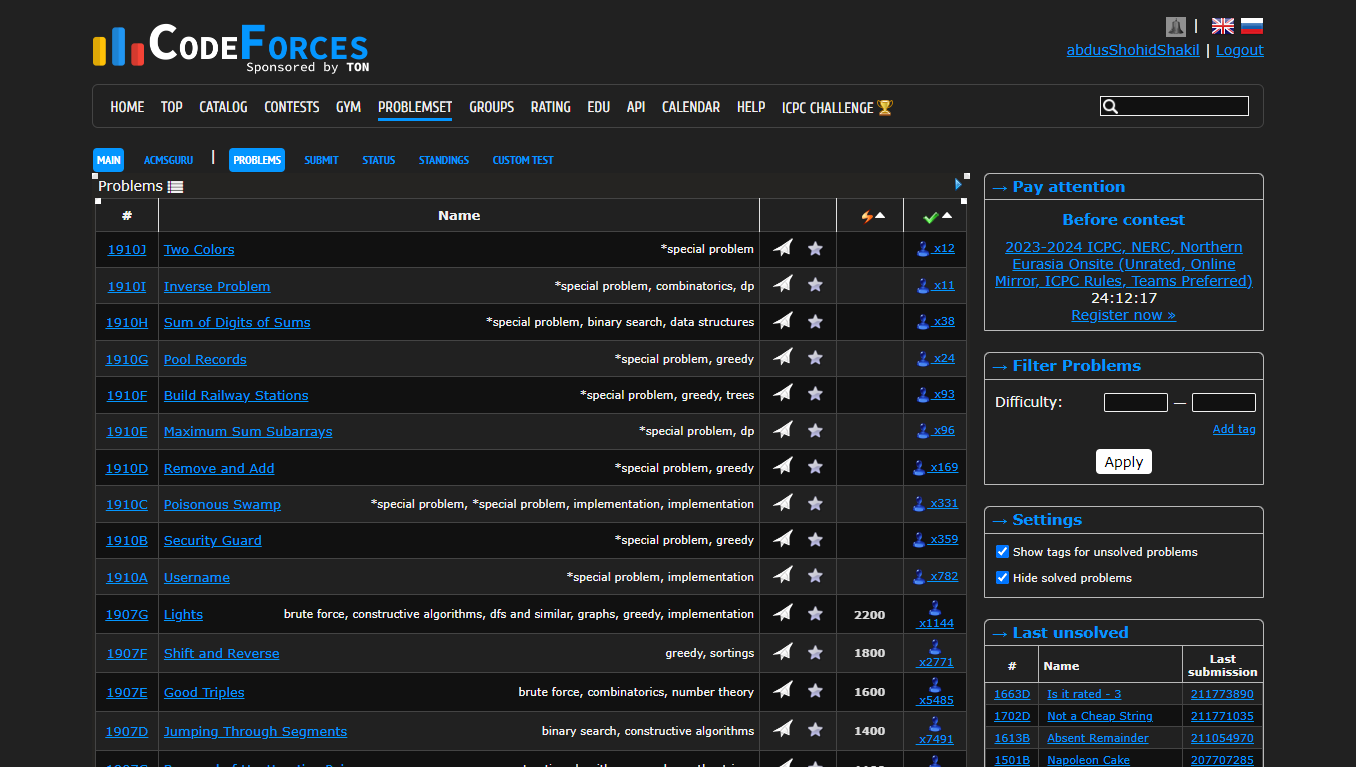Open submit icon for Build Railway Stations
Screen dimensions: 1356x767
782,394
